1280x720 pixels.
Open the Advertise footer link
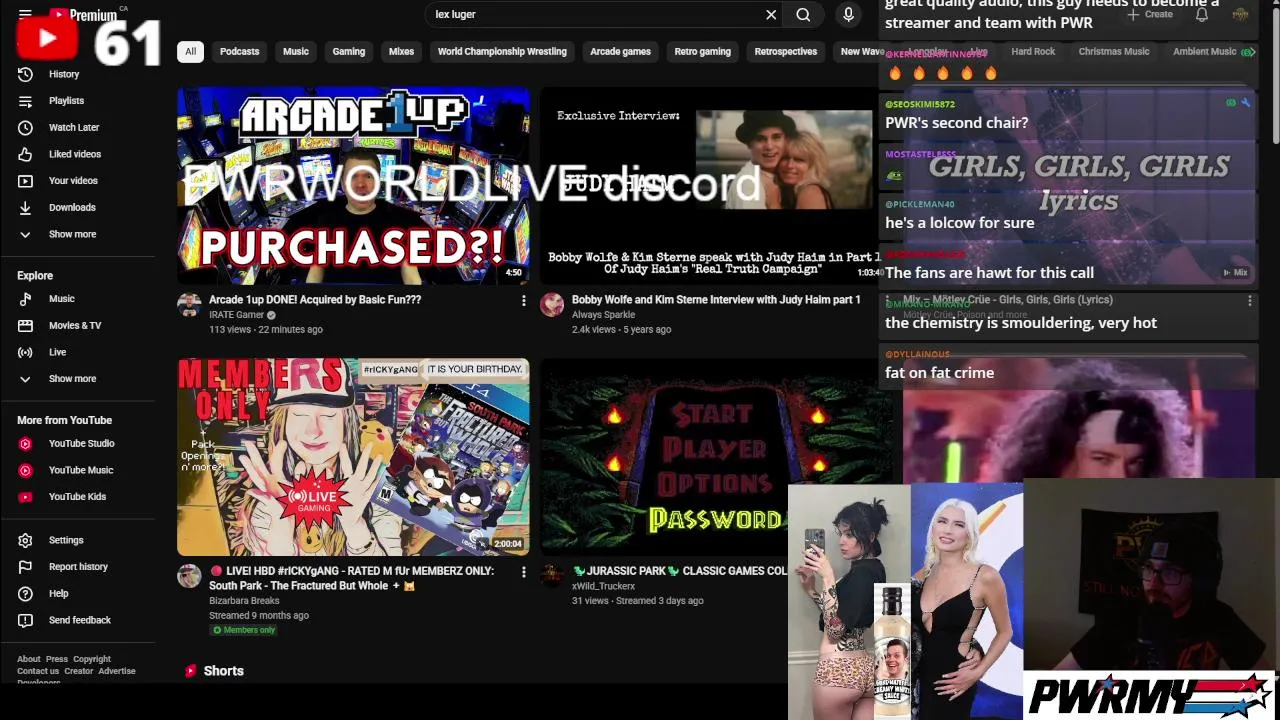[117, 671]
